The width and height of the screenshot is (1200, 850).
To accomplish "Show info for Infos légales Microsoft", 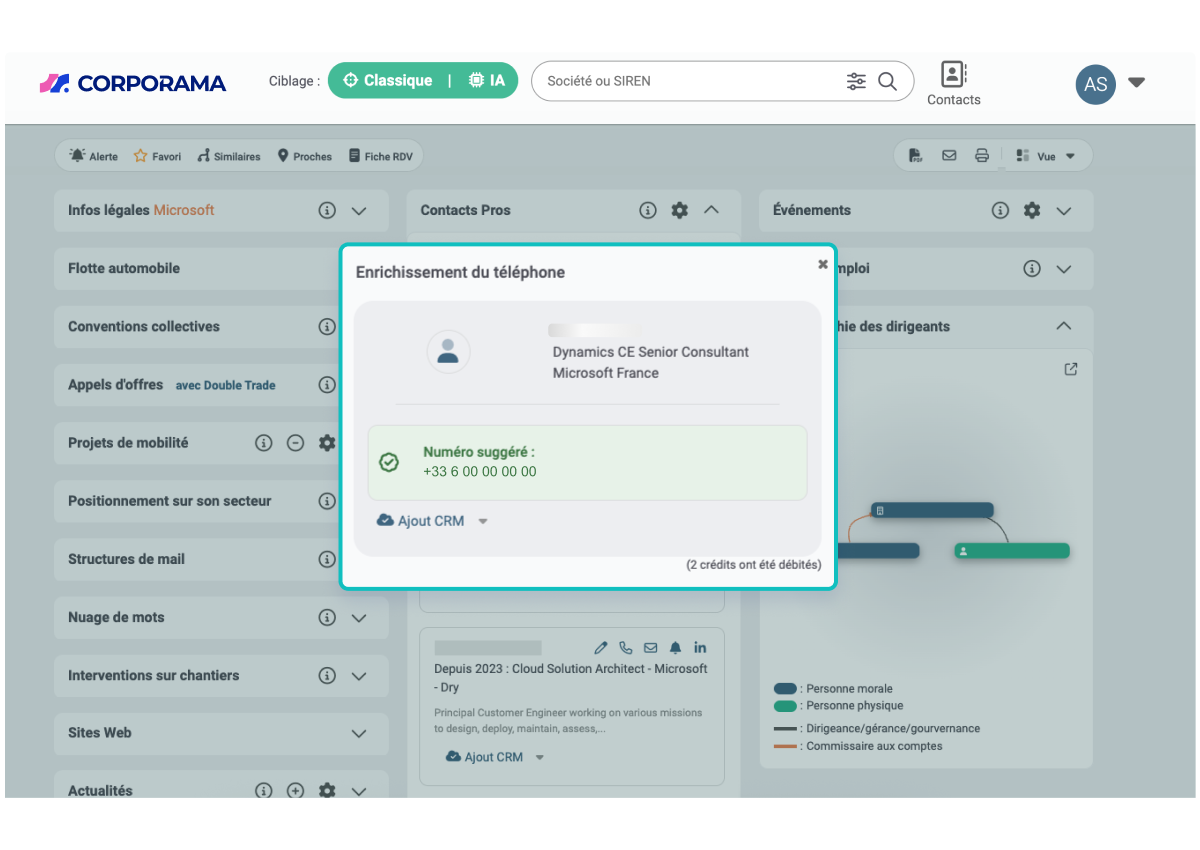I will [x=327, y=211].
